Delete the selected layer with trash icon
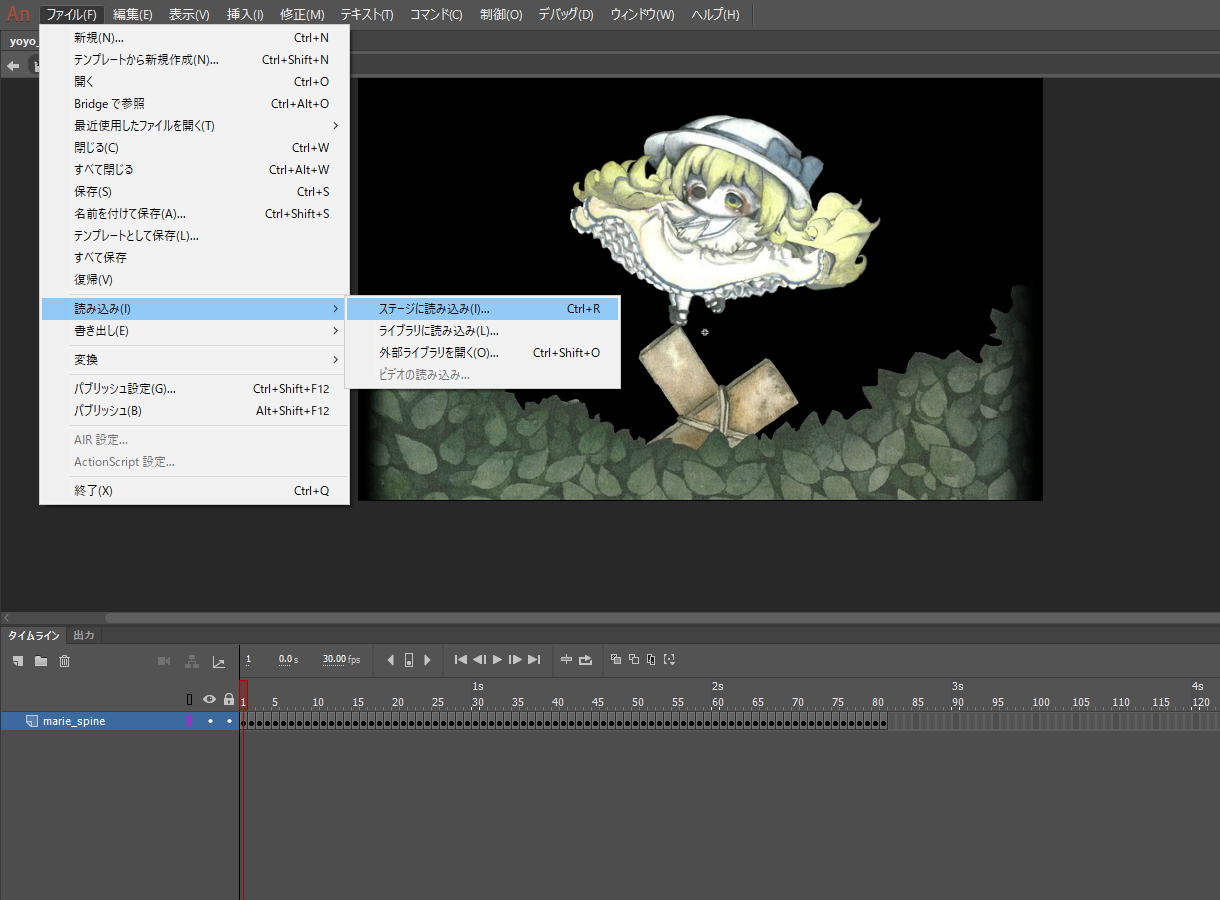The width and height of the screenshot is (1220, 900). (x=64, y=661)
